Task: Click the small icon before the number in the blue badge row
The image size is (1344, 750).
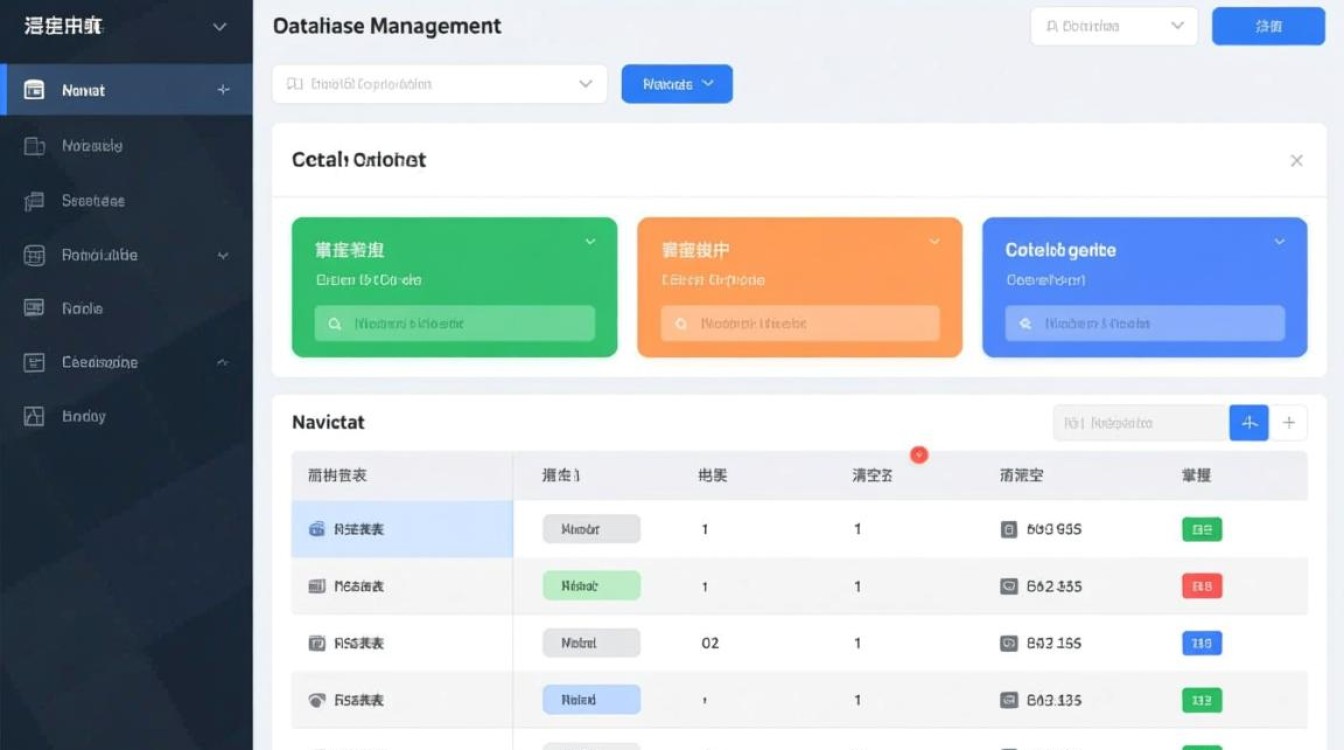Action: 1009,643
